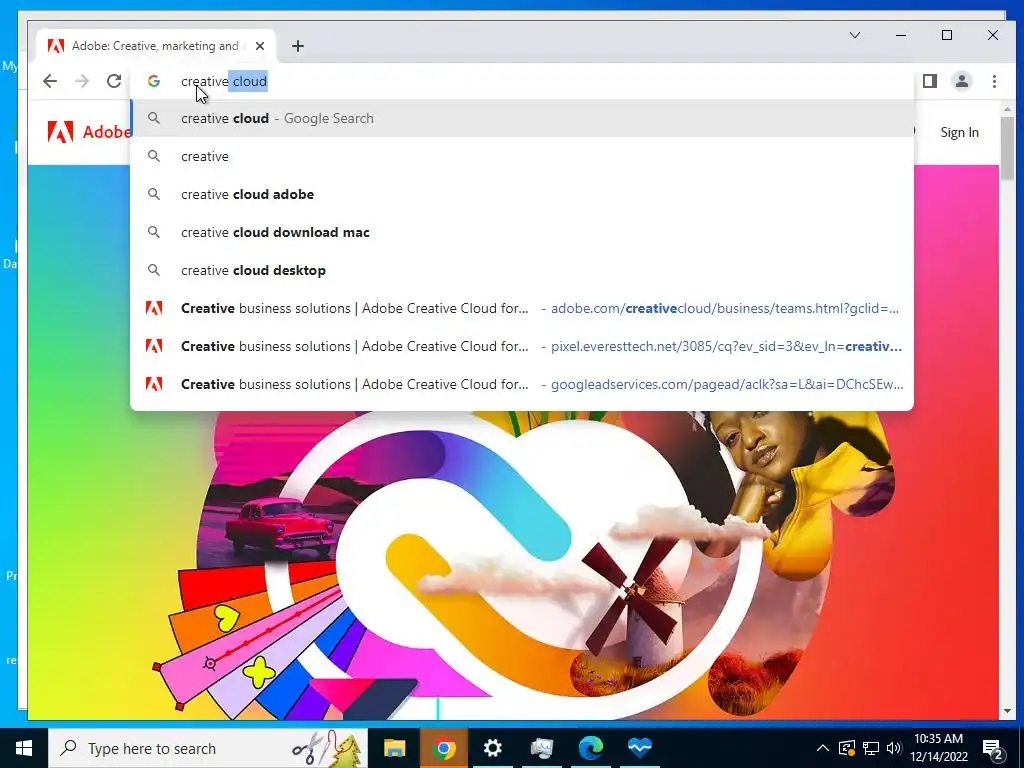Click the Adobe favicon of the everesttech suggestion
Viewport: 1024px width, 768px height.
(x=154, y=345)
